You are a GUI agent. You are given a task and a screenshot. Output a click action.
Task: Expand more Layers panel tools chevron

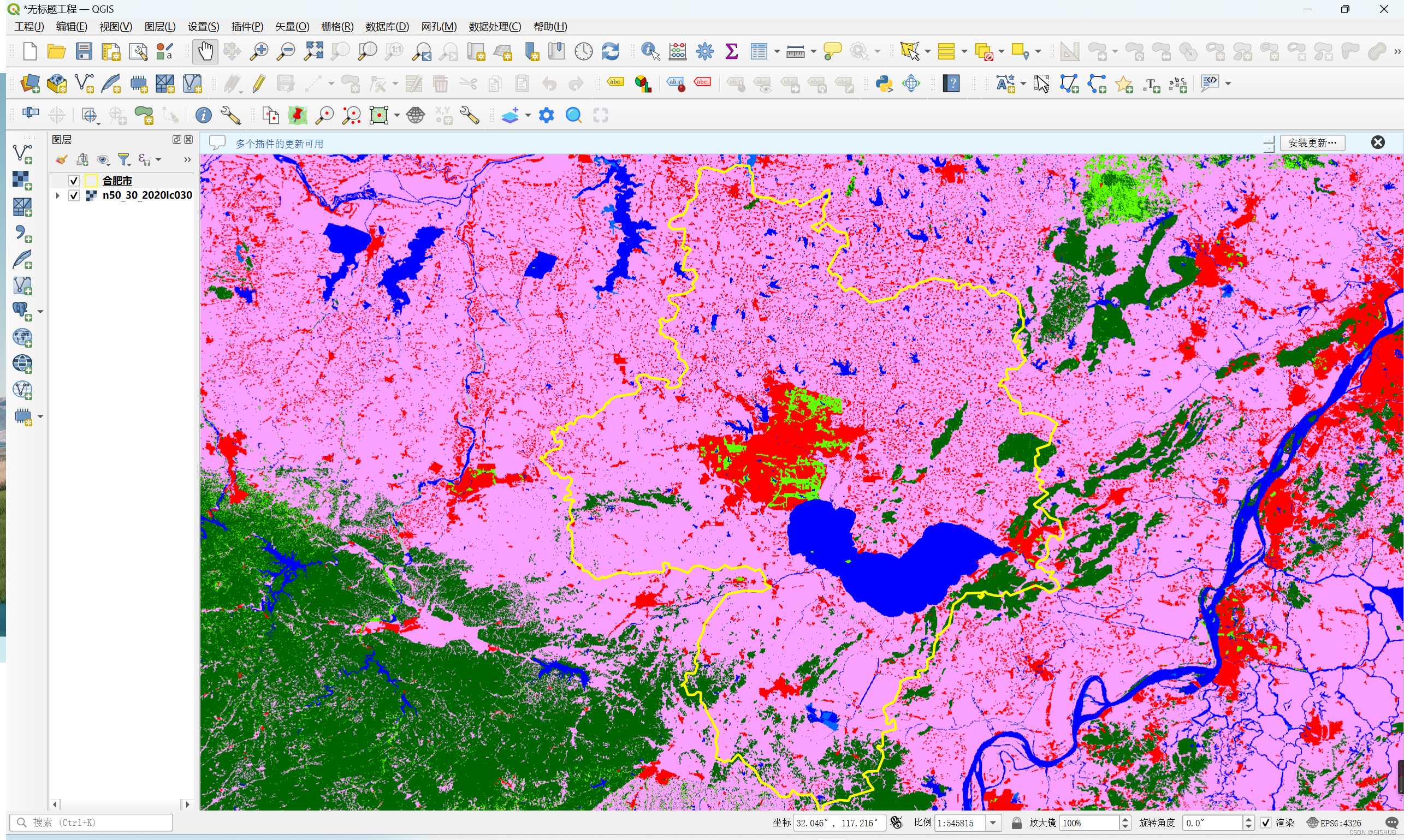[187, 160]
